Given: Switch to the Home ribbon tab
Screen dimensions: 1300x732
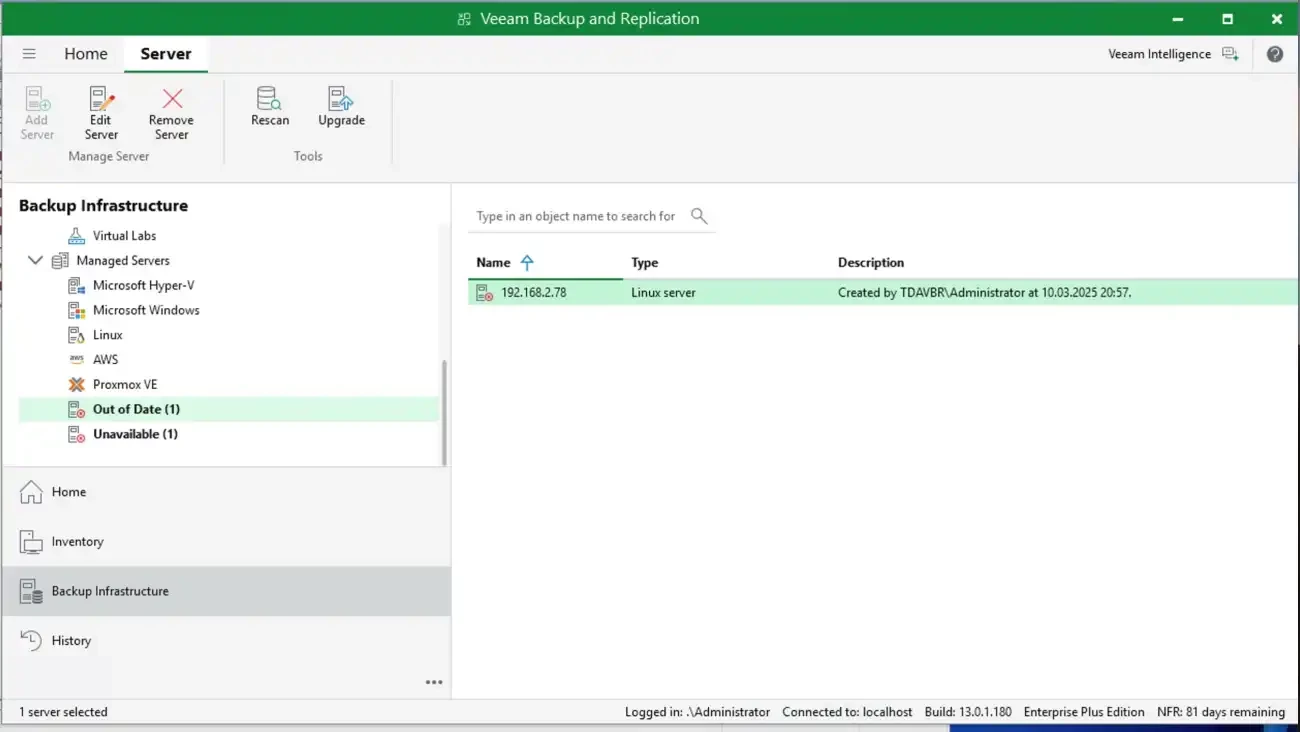Looking at the screenshot, I should click(86, 54).
